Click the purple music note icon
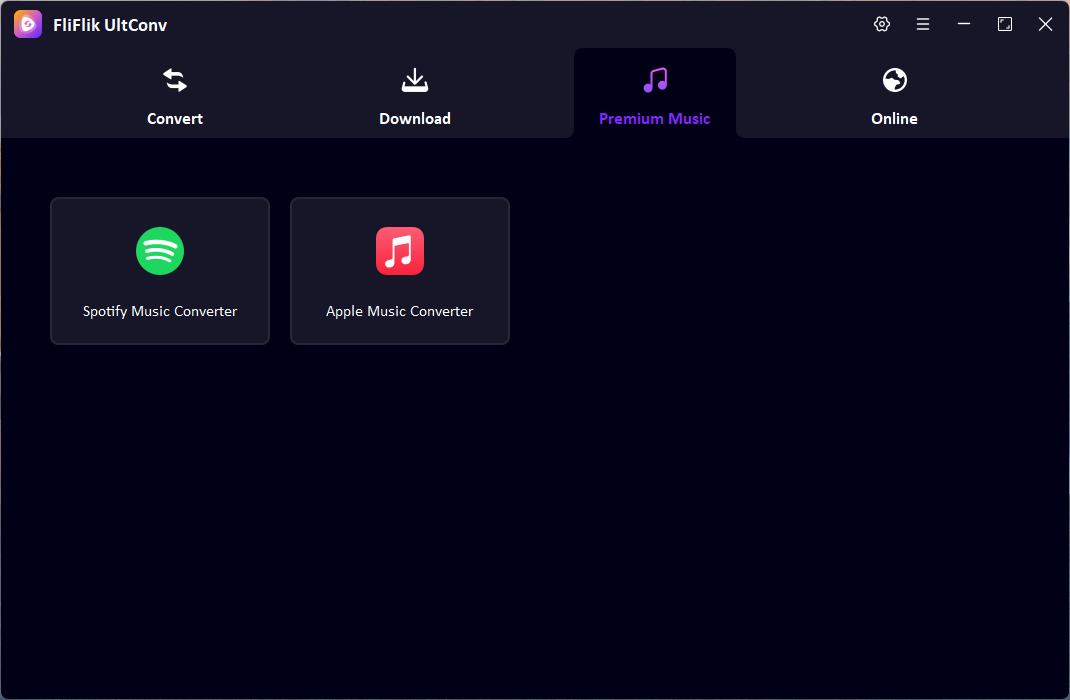Image resolution: width=1070 pixels, height=700 pixels. point(655,80)
